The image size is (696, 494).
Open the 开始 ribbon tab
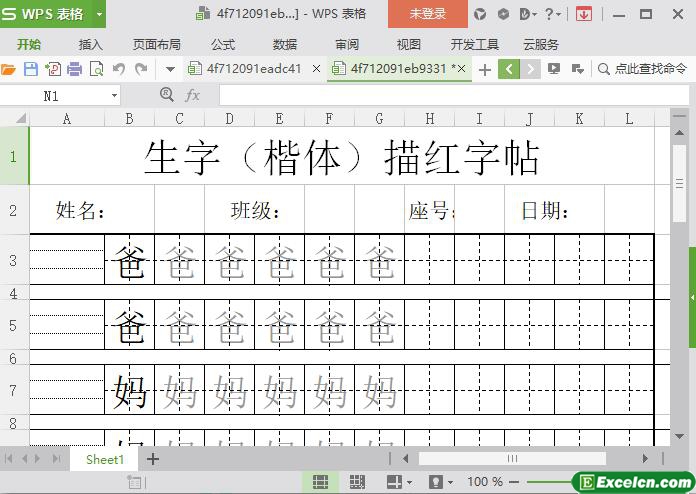[29, 44]
